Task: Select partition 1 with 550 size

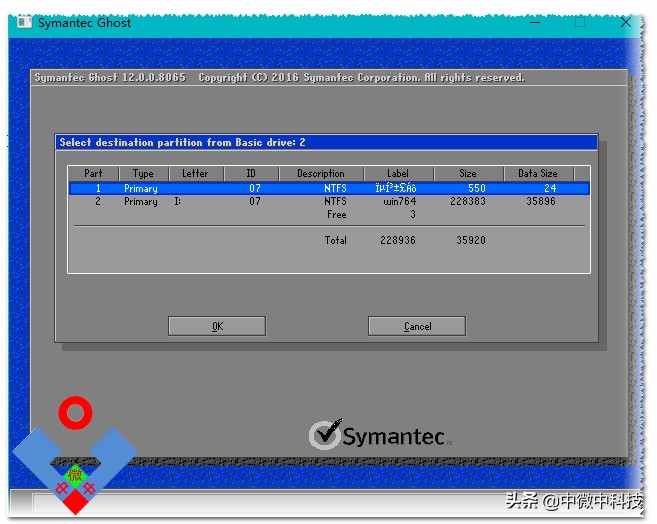Action: point(328,188)
